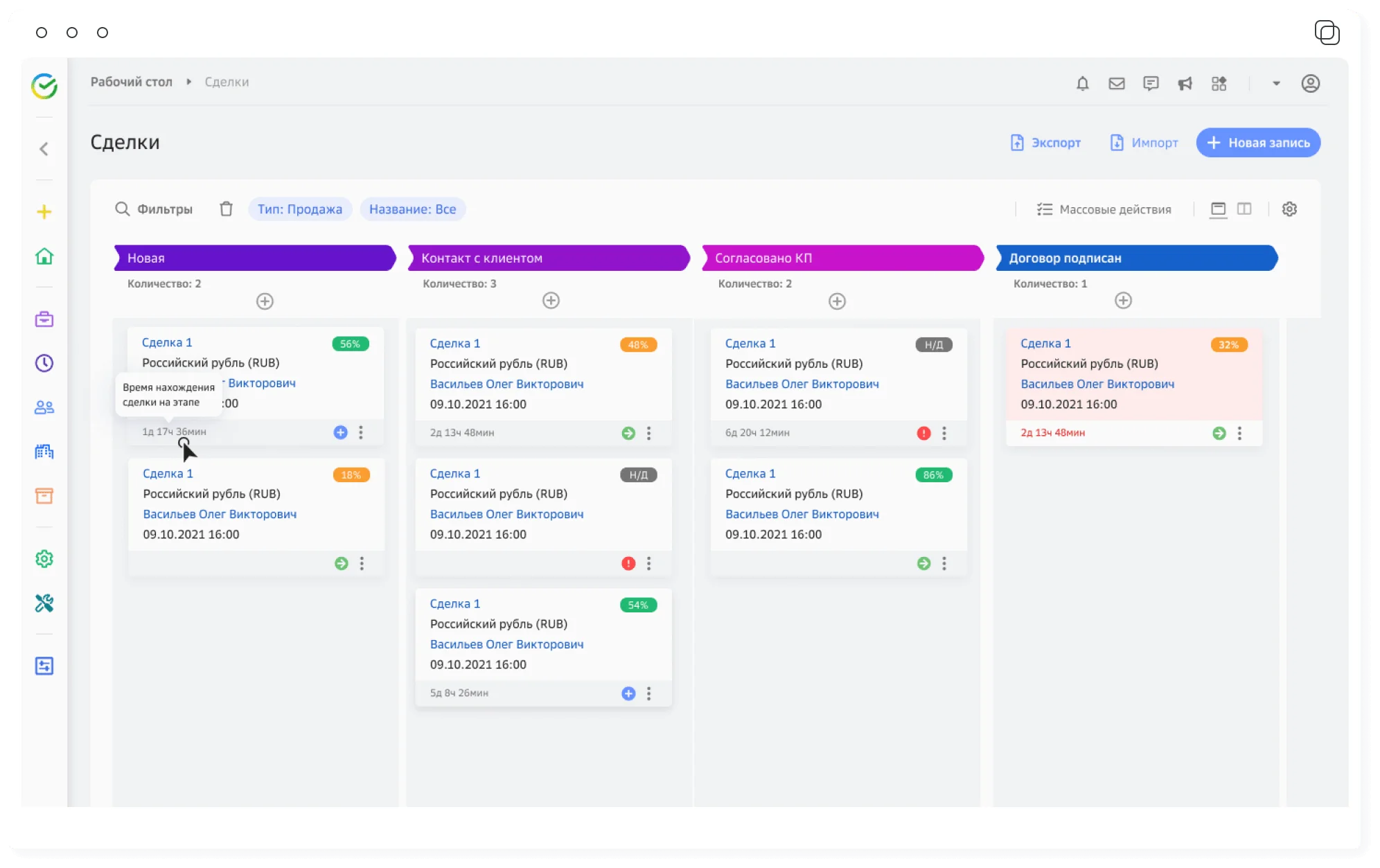Screen dimensions: 1380x868
Task: Toggle Массовые действия mode
Action: pyautogui.click(x=1104, y=209)
